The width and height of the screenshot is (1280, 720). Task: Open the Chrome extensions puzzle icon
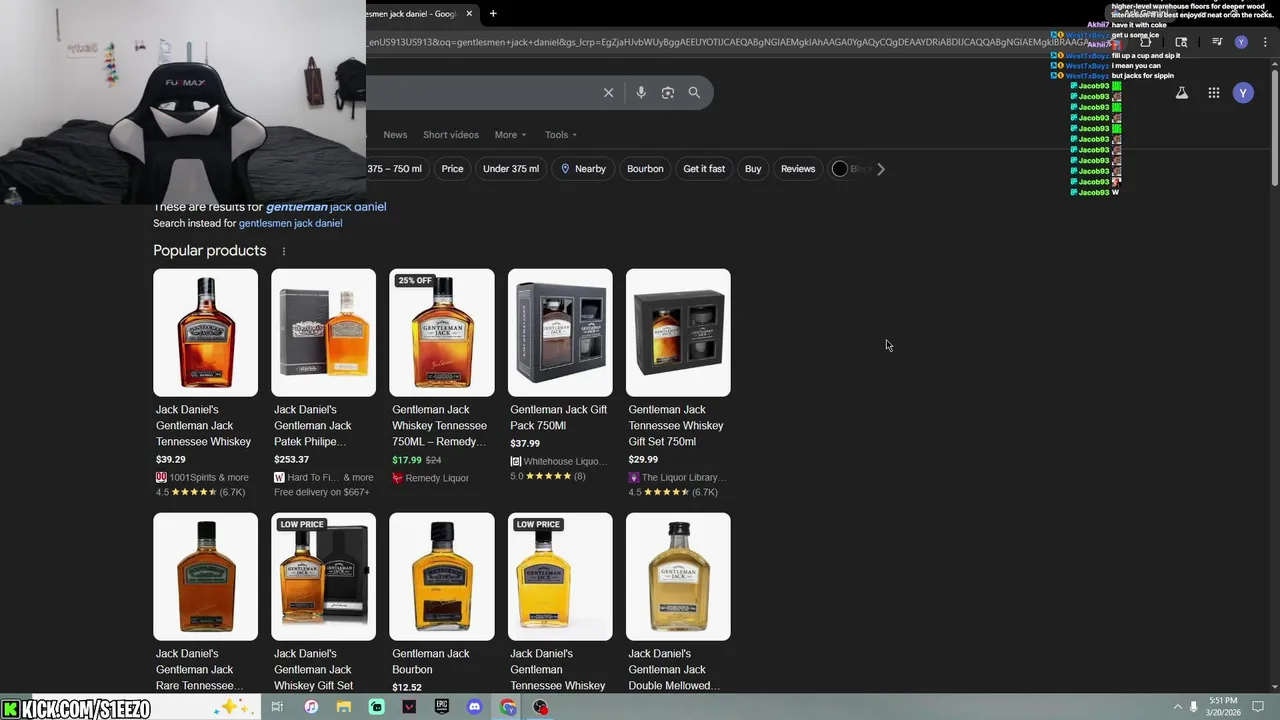[x=1146, y=42]
